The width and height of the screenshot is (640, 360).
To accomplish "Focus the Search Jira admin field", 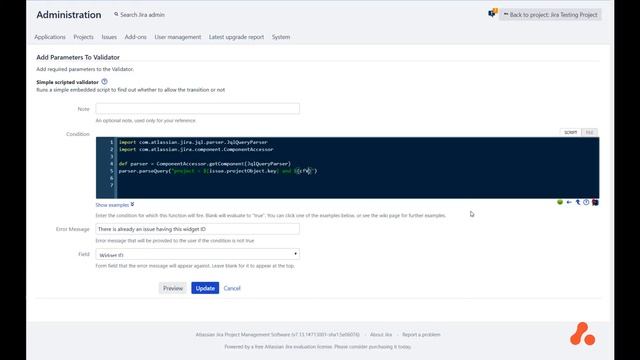I will point(142,15).
